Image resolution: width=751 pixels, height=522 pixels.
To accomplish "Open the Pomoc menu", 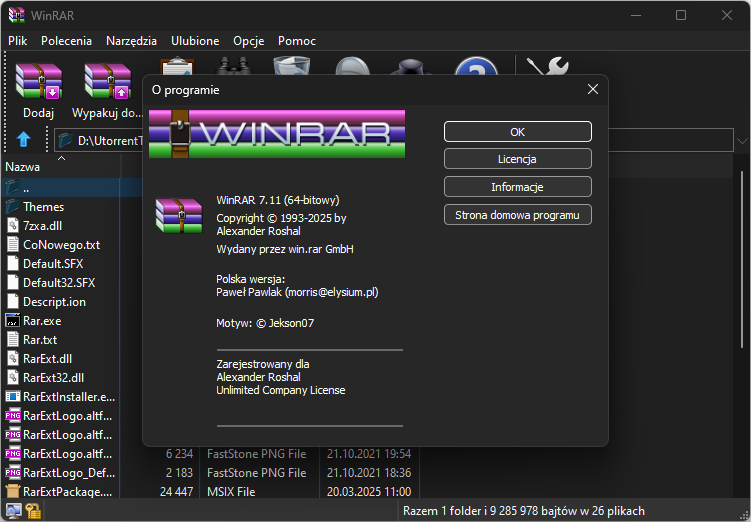I will [x=297, y=41].
